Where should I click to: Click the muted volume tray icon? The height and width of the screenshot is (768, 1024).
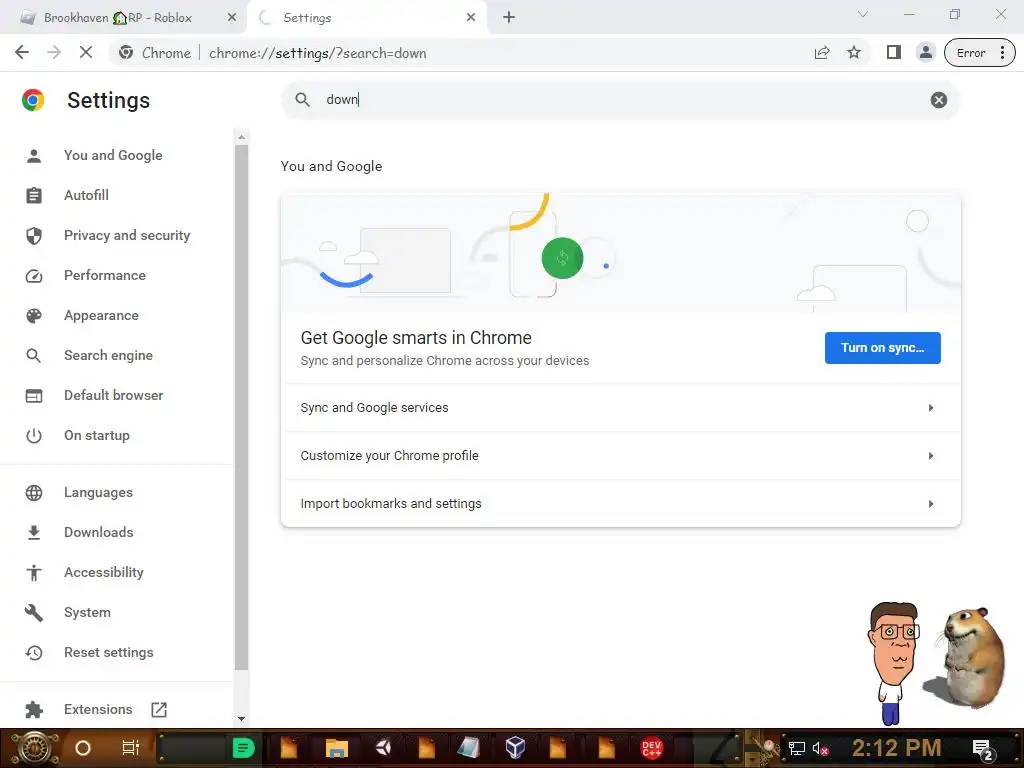pos(820,748)
